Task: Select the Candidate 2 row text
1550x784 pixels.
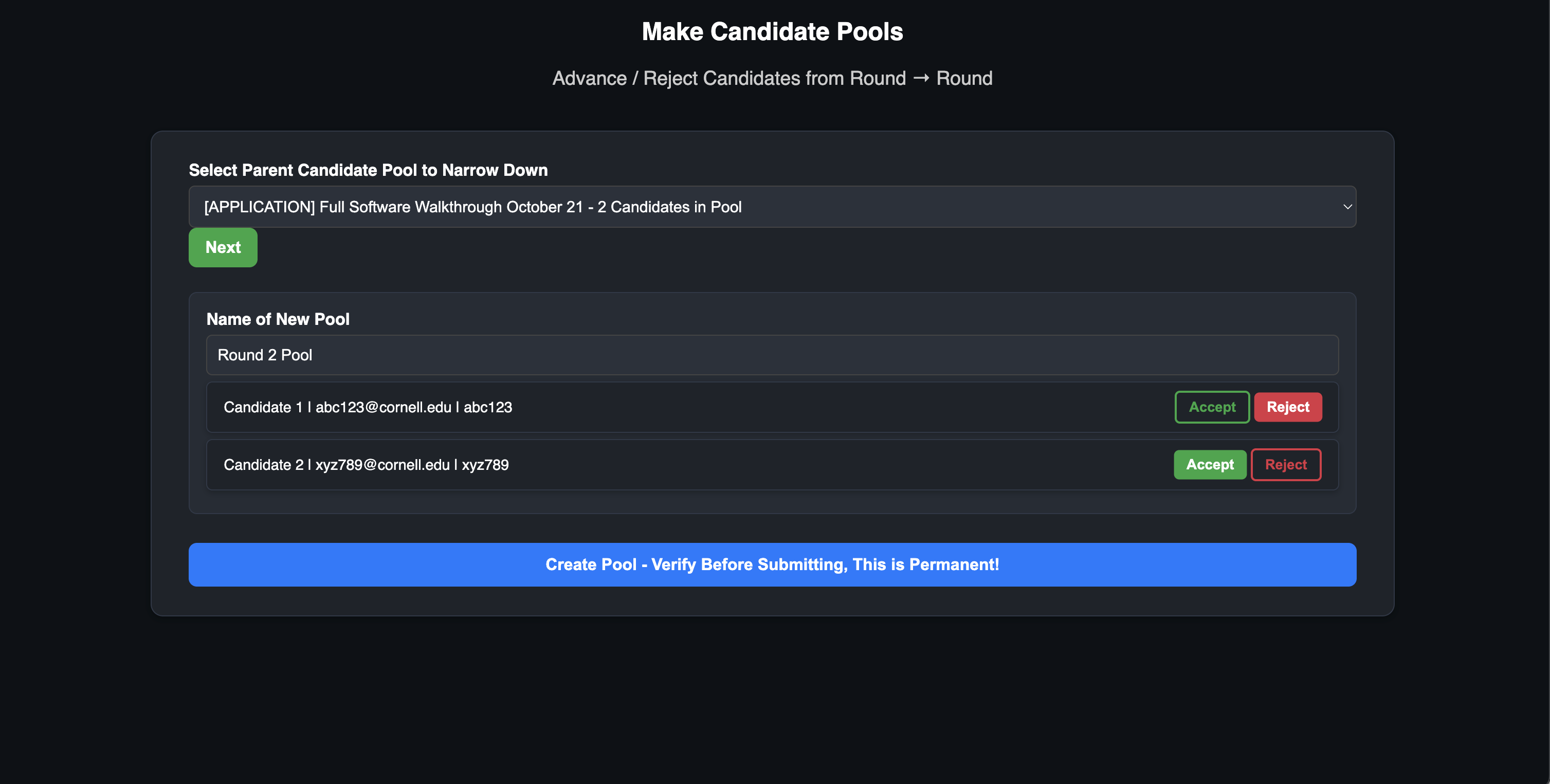Action: [x=366, y=465]
